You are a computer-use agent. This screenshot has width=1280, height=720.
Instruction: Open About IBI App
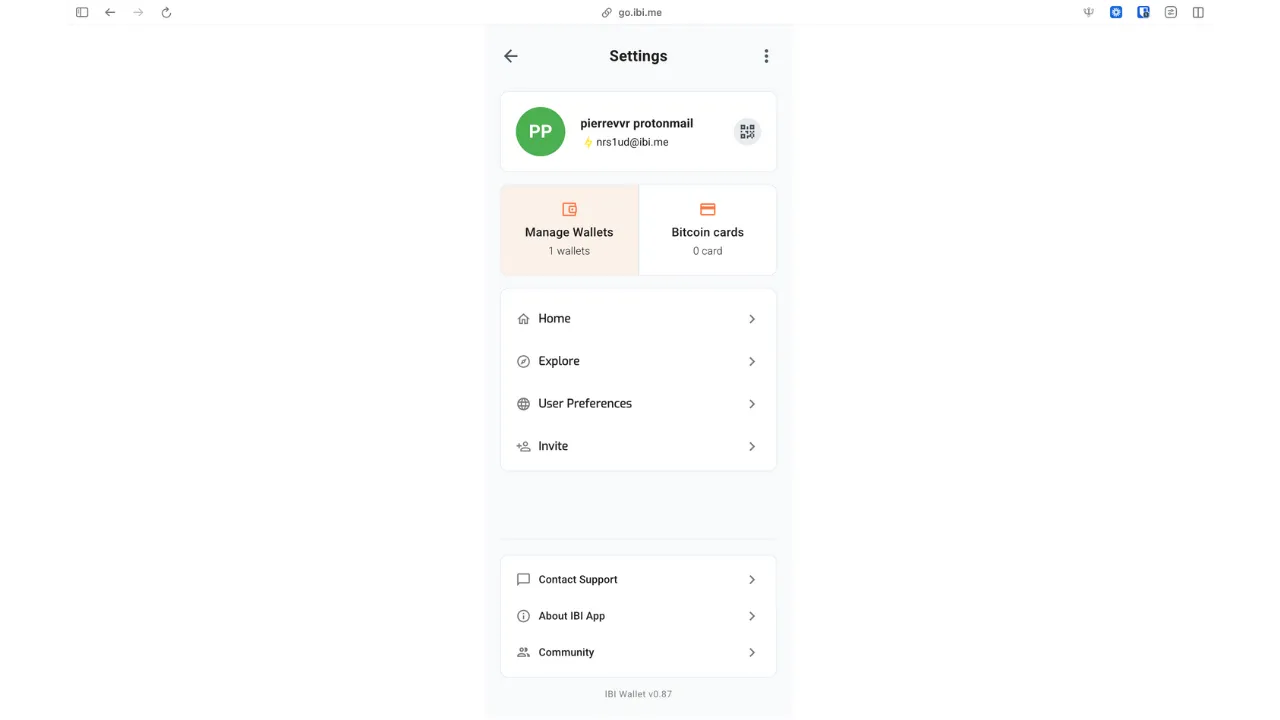tap(572, 616)
